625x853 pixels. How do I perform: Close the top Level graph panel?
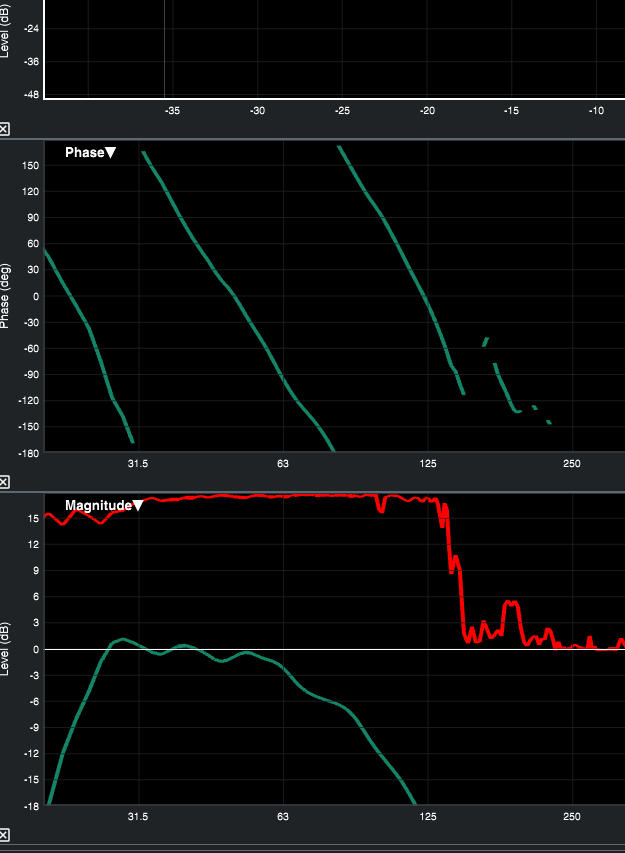click(x=4, y=129)
